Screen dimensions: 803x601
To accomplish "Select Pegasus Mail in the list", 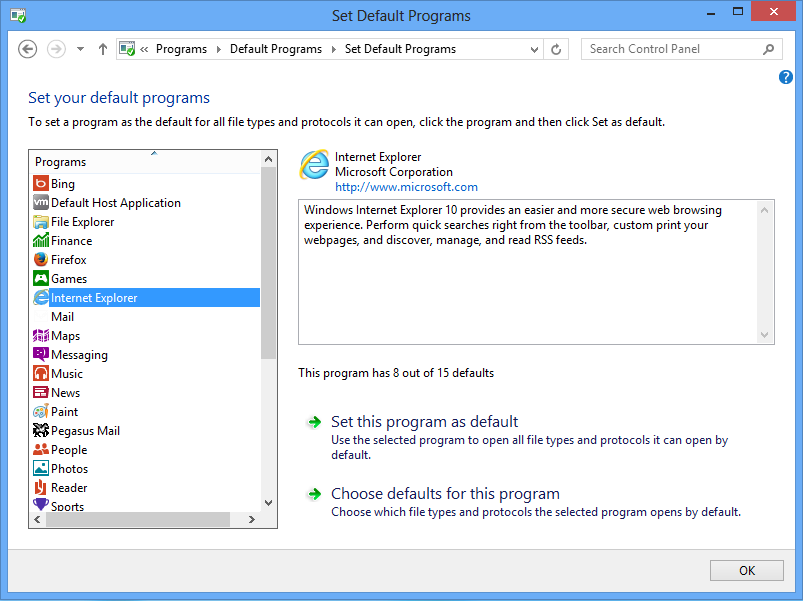I will tap(85, 431).
